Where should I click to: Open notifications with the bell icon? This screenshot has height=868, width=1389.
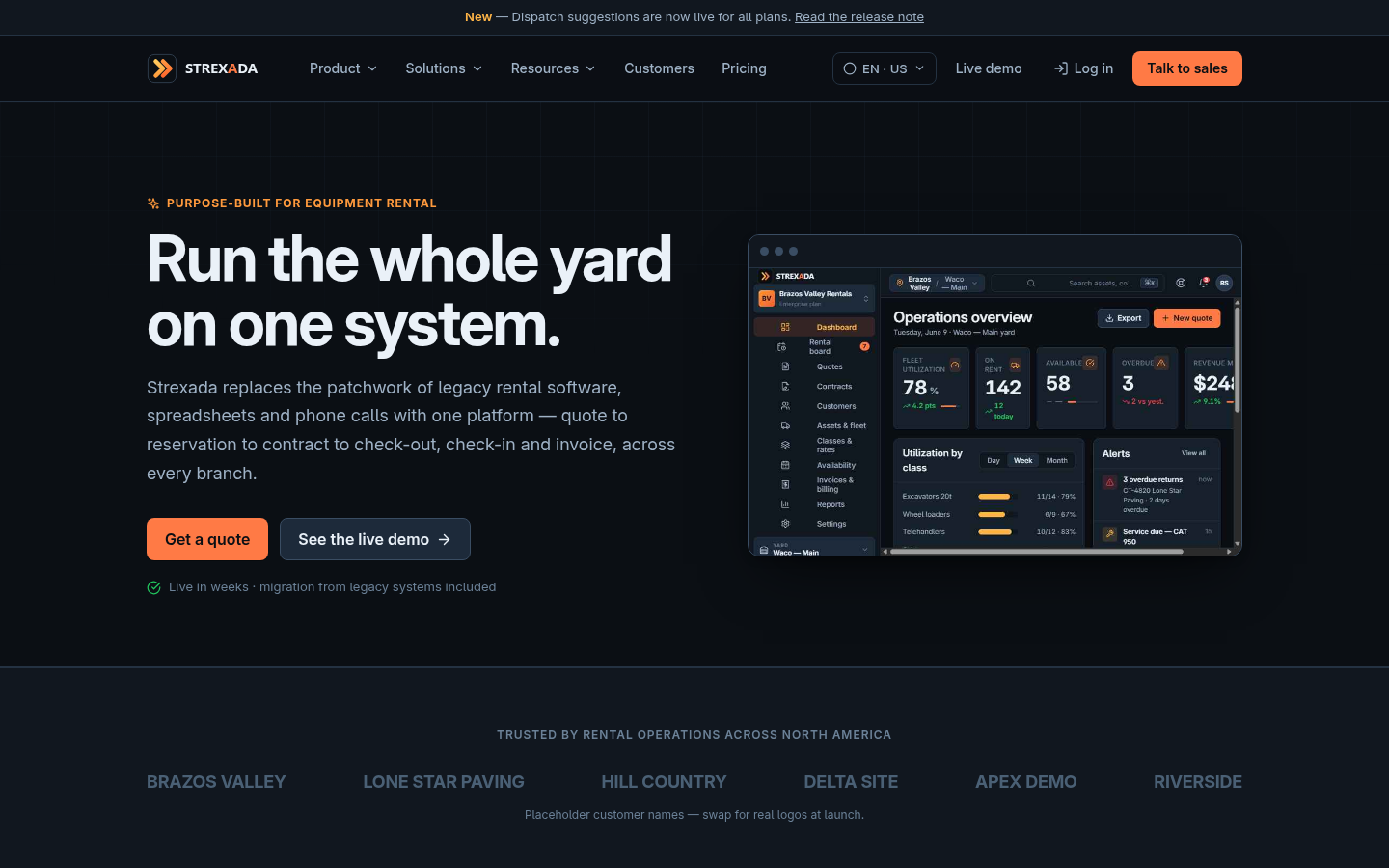click(1203, 283)
